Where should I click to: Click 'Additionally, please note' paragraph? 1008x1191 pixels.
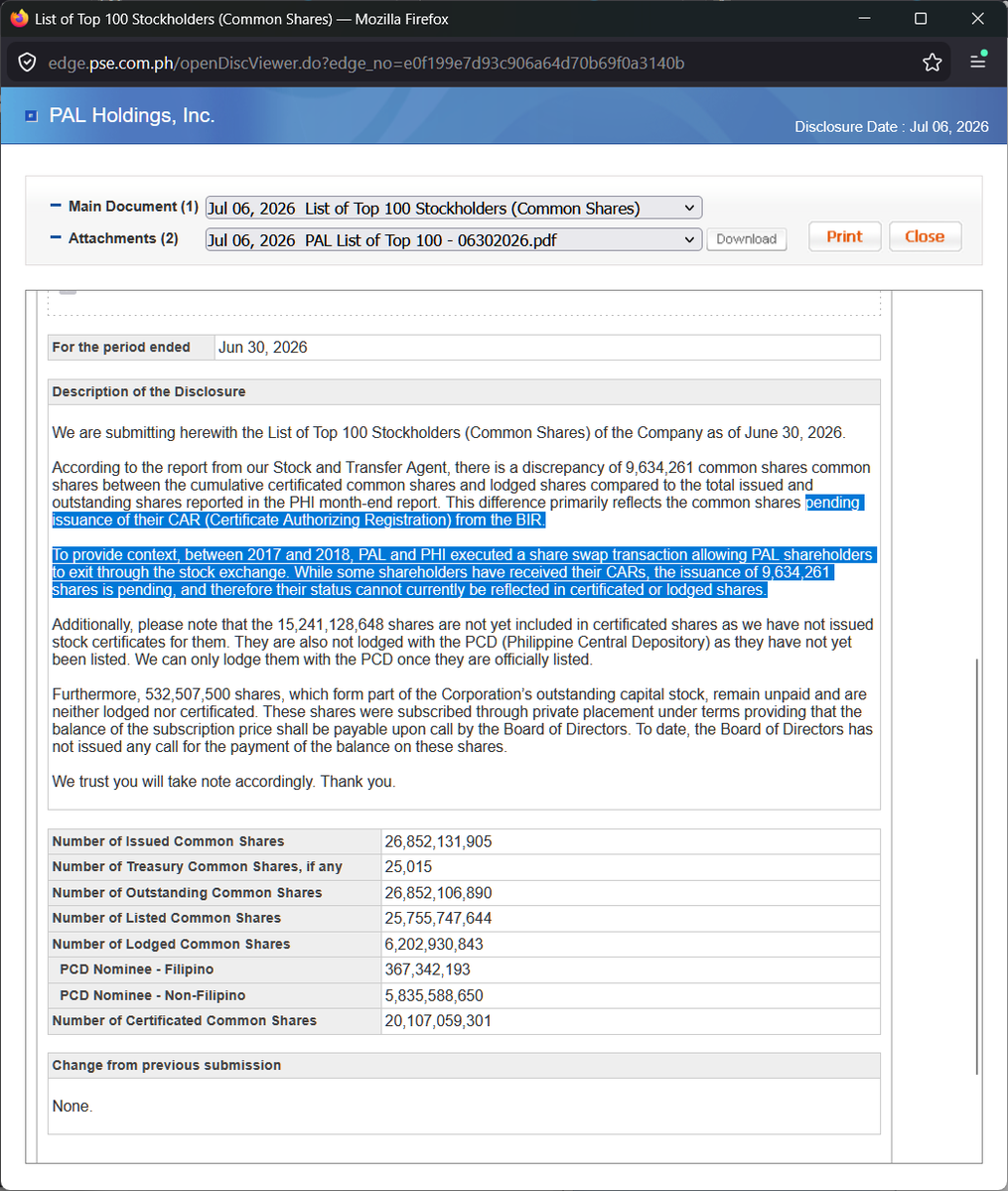pyautogui.click(x=462, y=642)
